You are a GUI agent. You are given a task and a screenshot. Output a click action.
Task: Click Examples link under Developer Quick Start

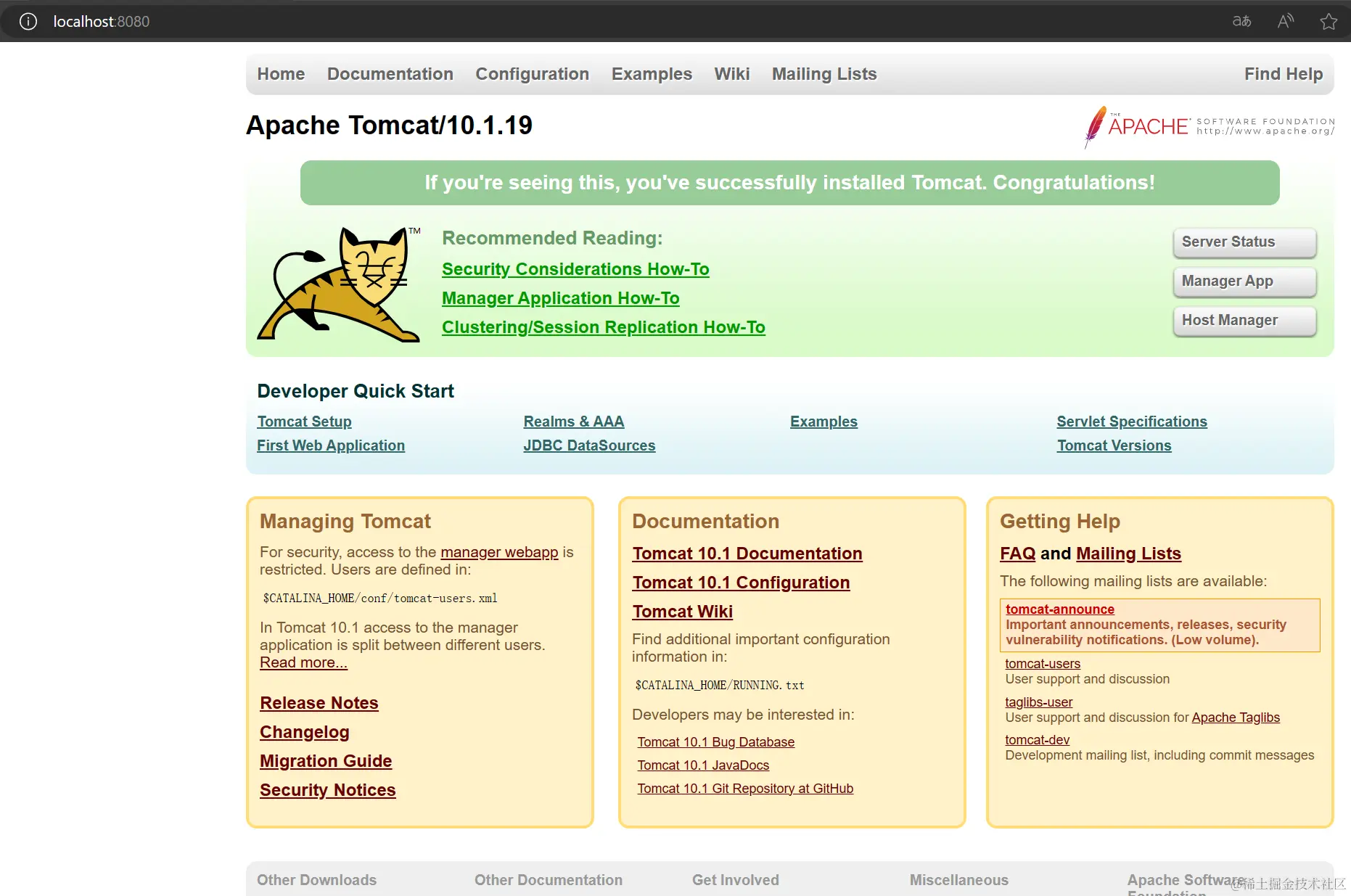click(x=824, y=422)
